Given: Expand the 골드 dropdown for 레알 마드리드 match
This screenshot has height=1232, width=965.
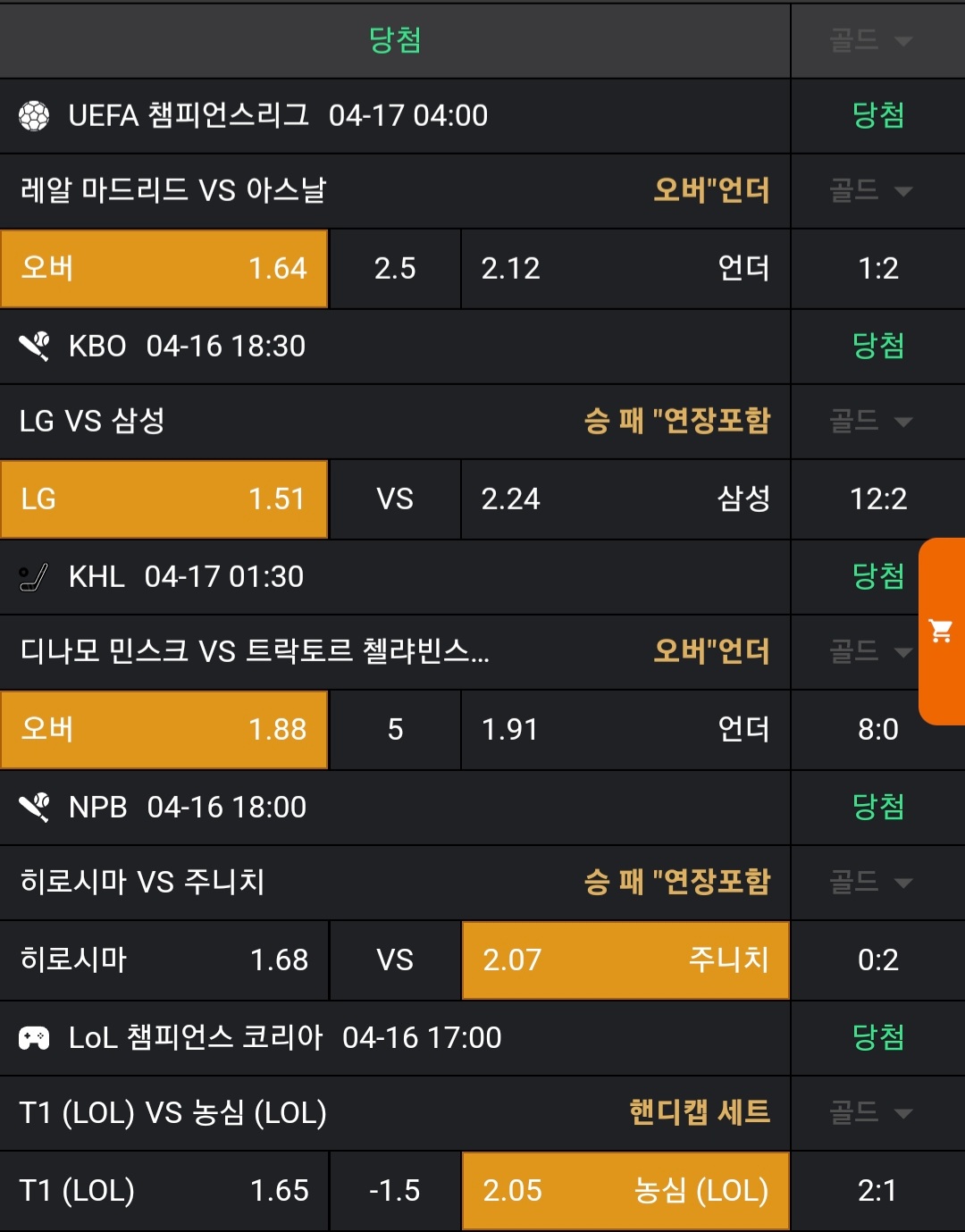Looking at the screenshot, I should 870,191.
